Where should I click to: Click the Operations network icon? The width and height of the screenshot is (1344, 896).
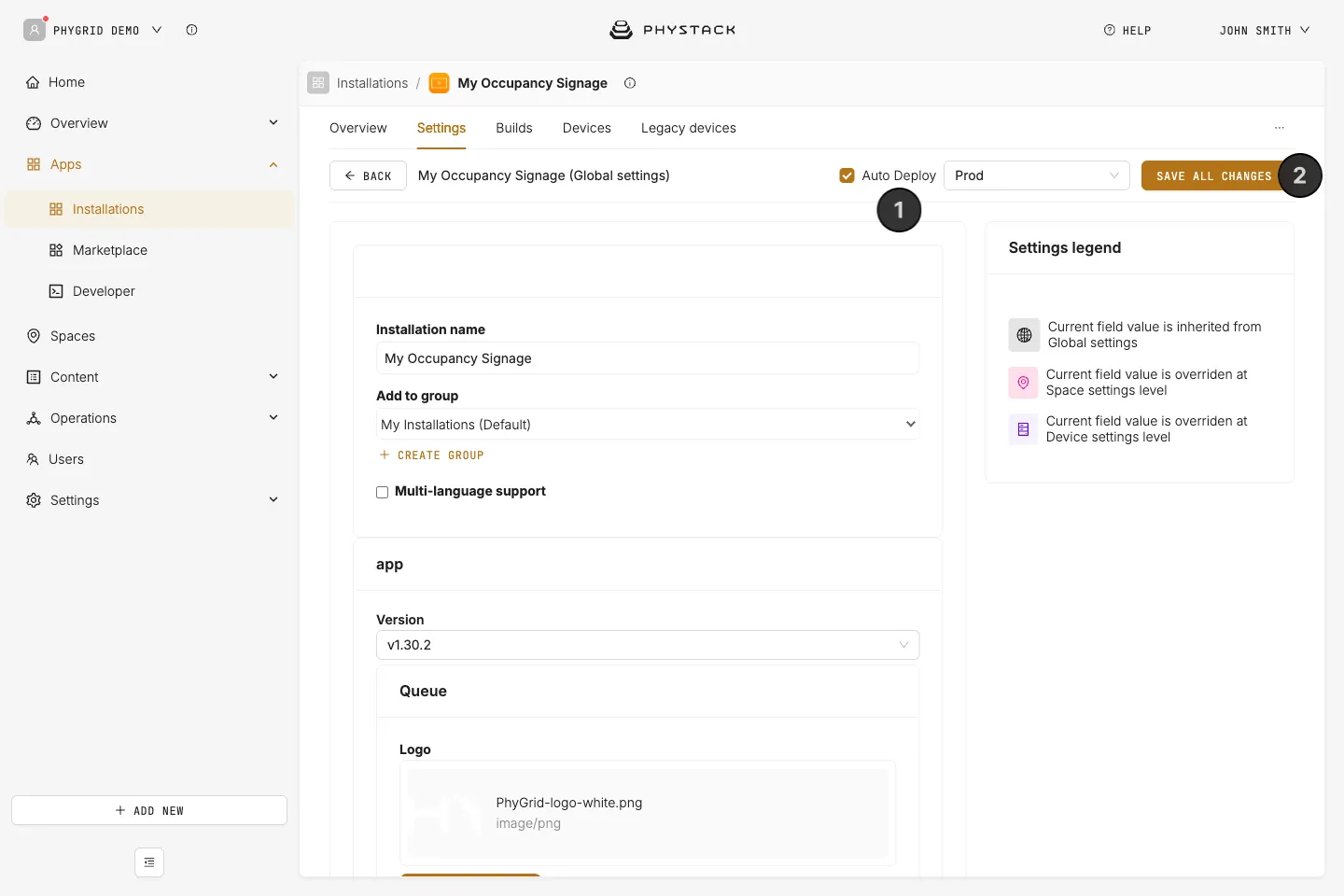[34, 418]
